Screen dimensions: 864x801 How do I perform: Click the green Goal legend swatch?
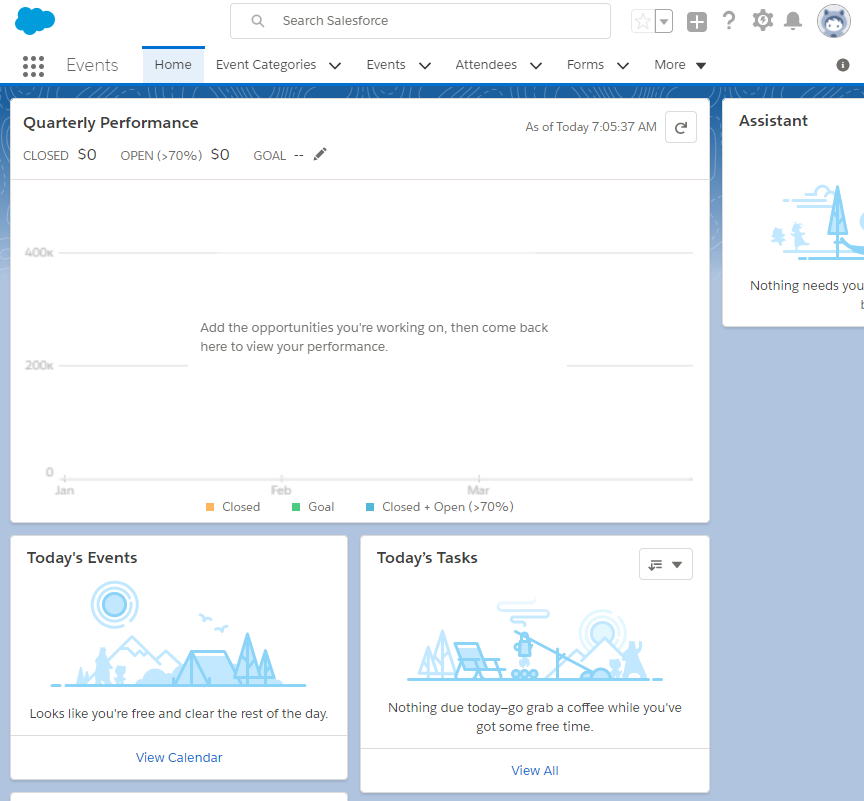point(296,507)
